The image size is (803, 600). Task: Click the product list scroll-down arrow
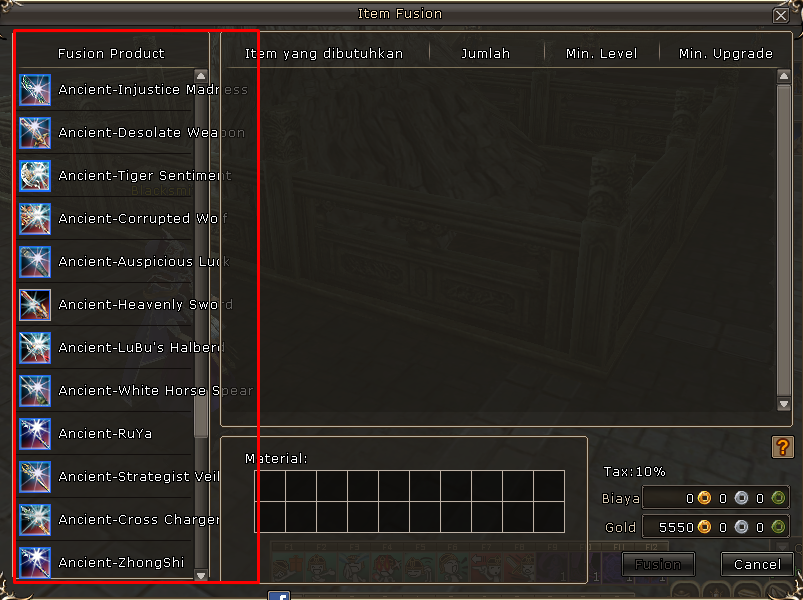click(201, 575)
